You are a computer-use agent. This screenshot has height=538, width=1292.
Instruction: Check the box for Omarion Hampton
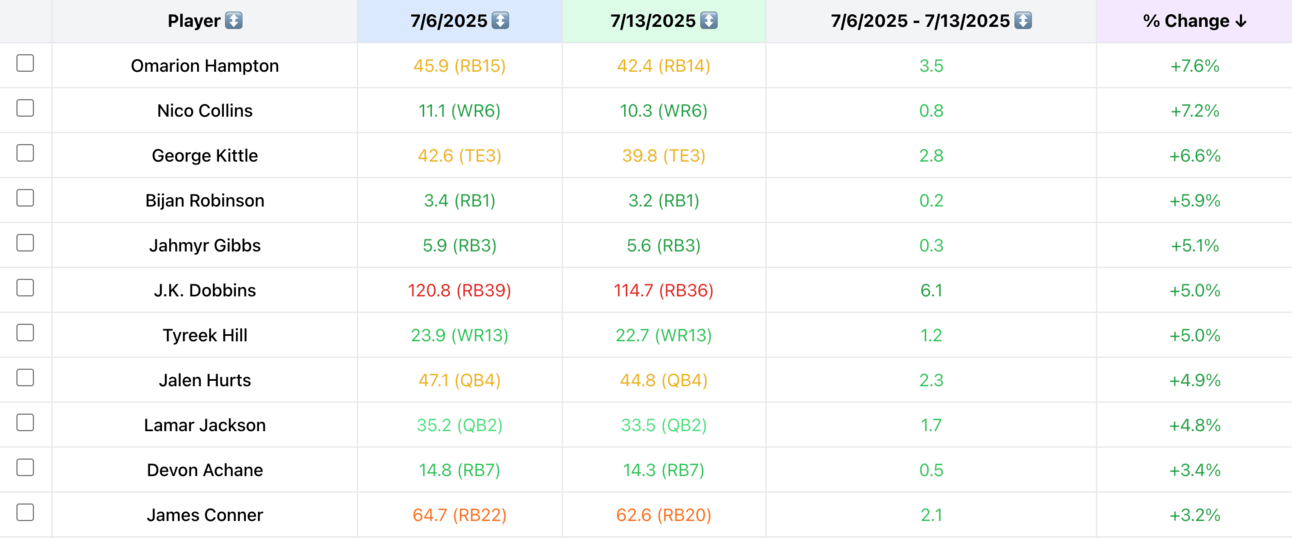pyautogui.click(x=25, y=63)
